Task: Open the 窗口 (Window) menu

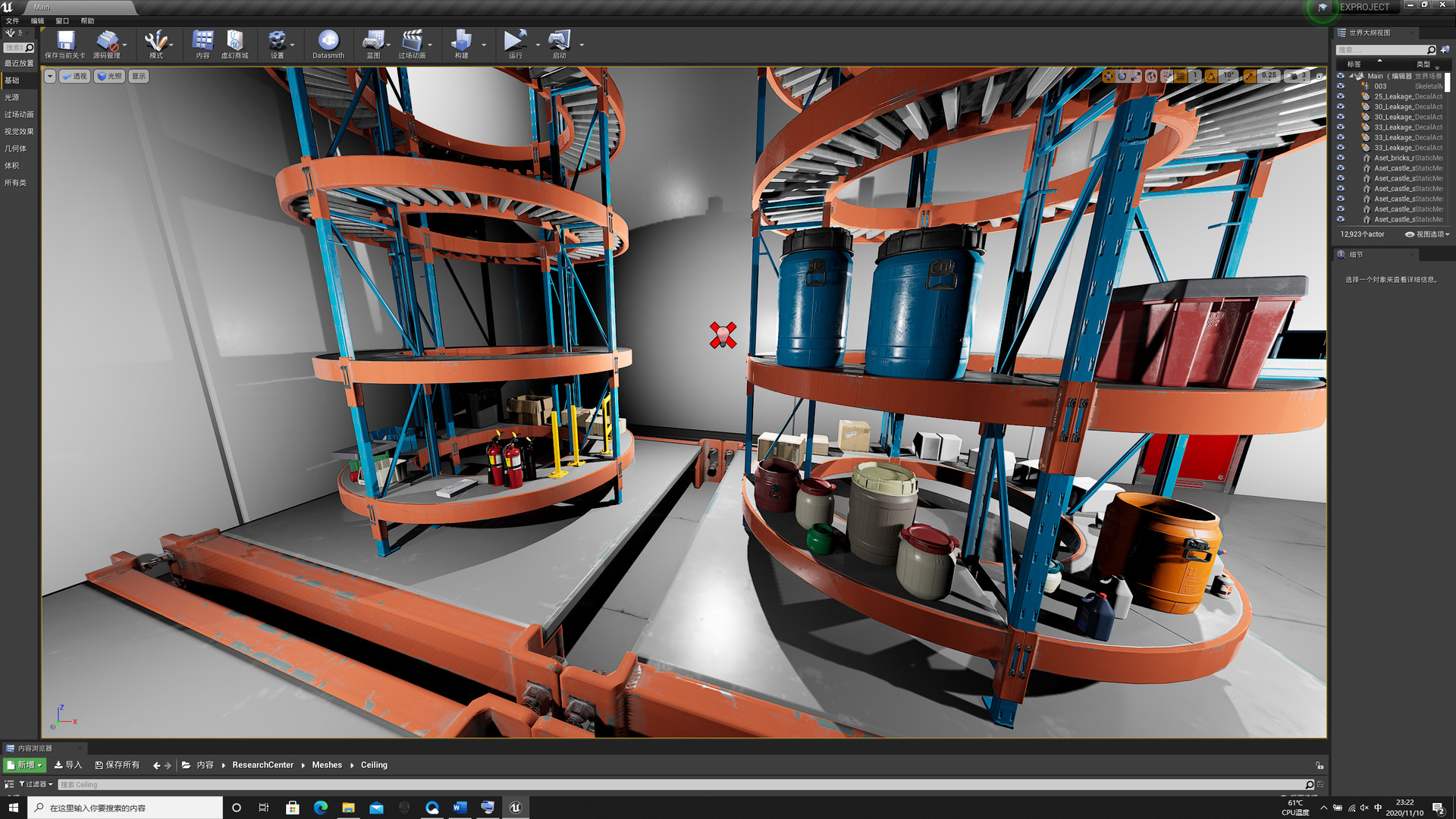Action: 62,20
